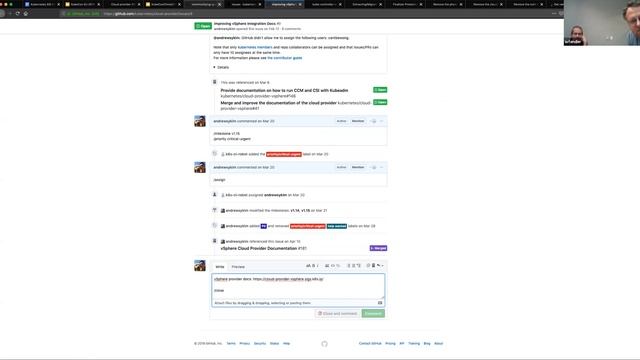This screenshot has width=640, height=360.
Task: Insert header text formatting
Action: pyautogui.click(x=308, y=266)
